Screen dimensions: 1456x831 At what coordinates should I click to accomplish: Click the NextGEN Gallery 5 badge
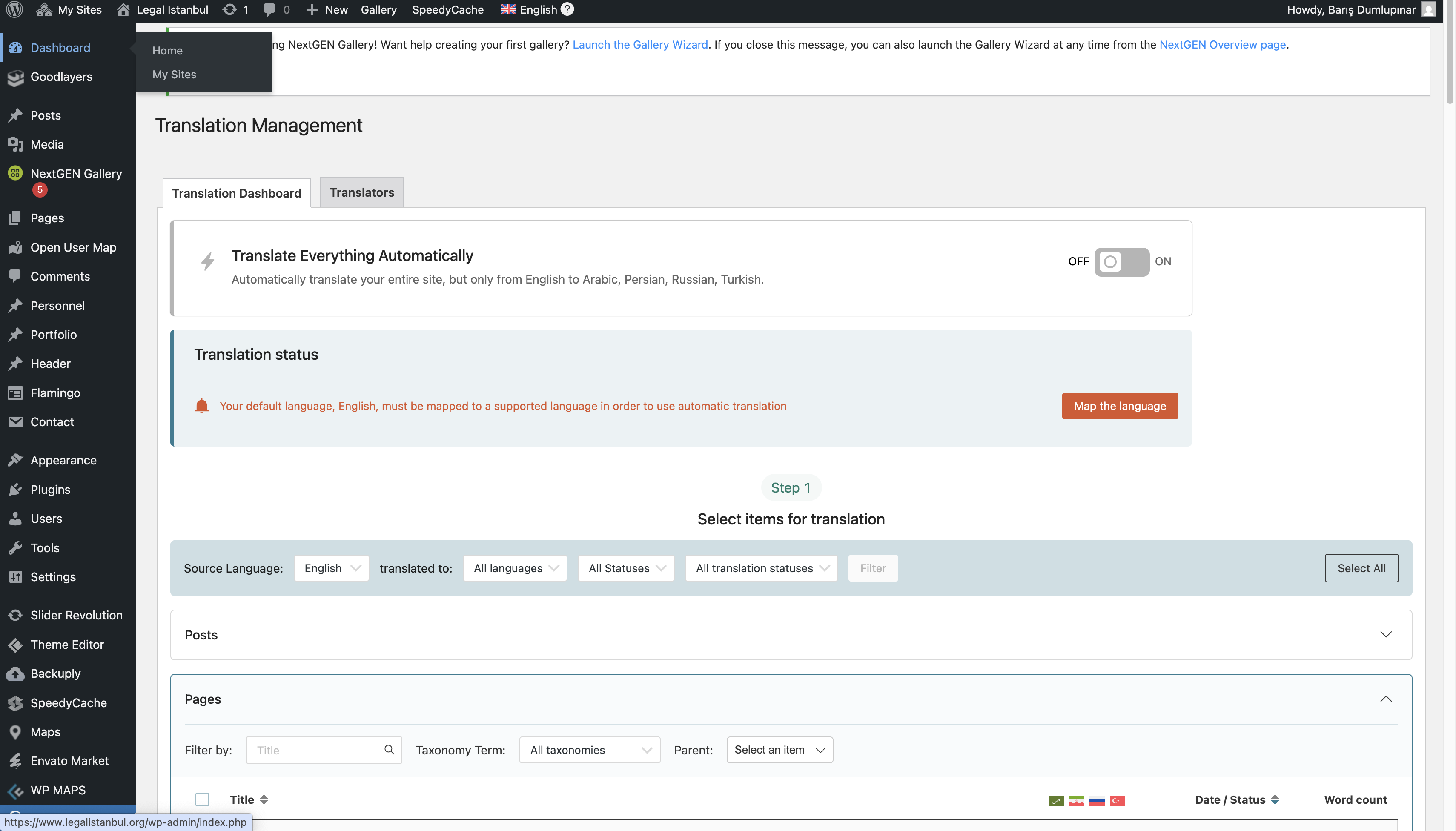point(40,189)
